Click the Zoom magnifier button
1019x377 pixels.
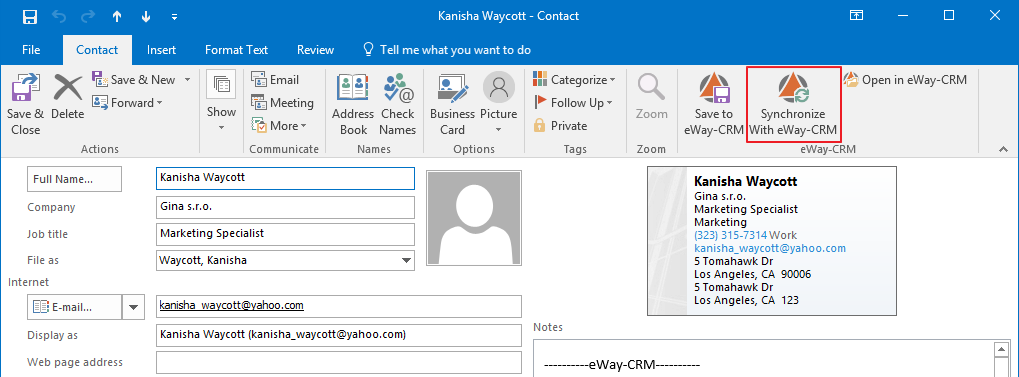(651, 96)
